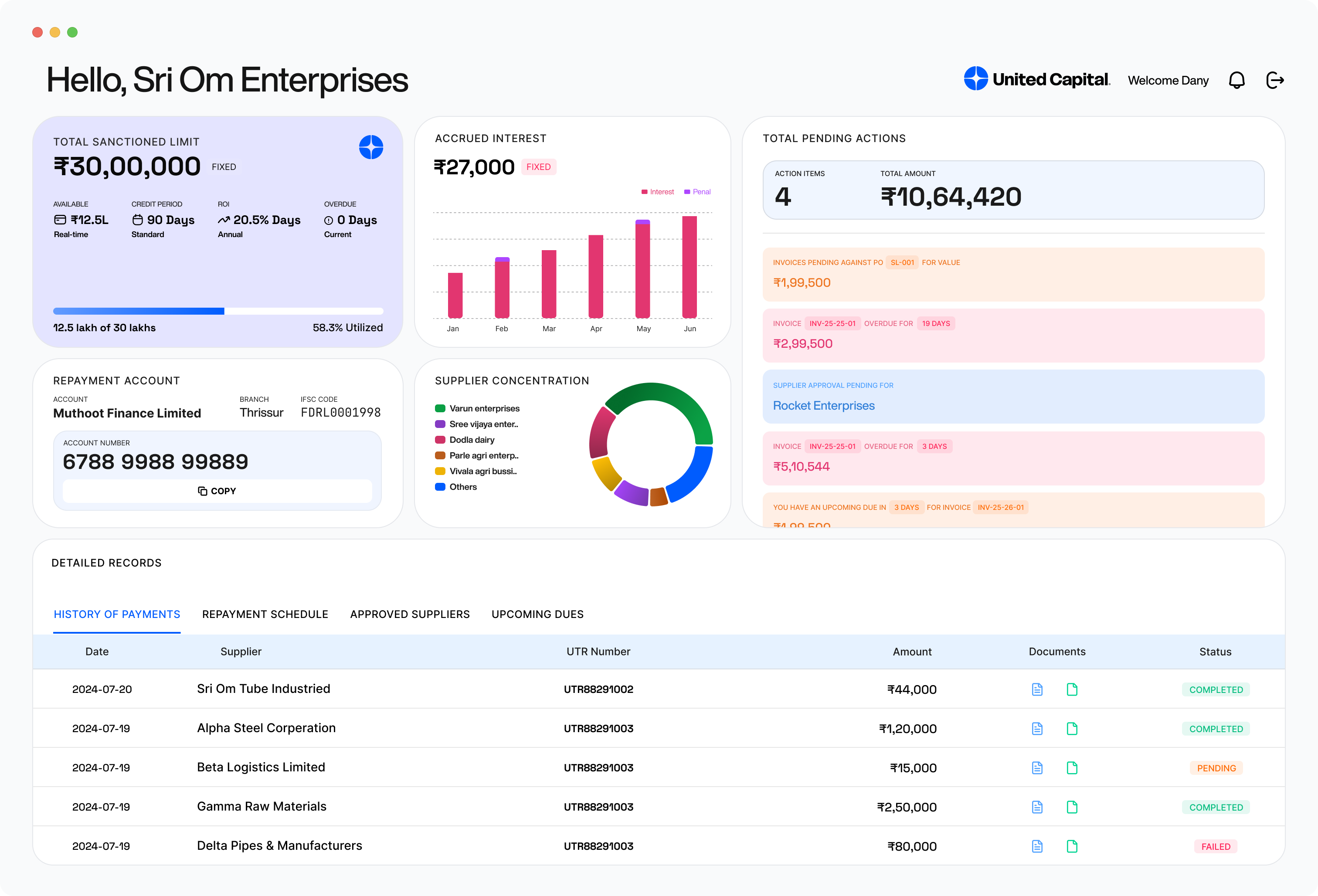
Task: Click UTR88291002 in the payments table
Action: (x=598, y=689)
